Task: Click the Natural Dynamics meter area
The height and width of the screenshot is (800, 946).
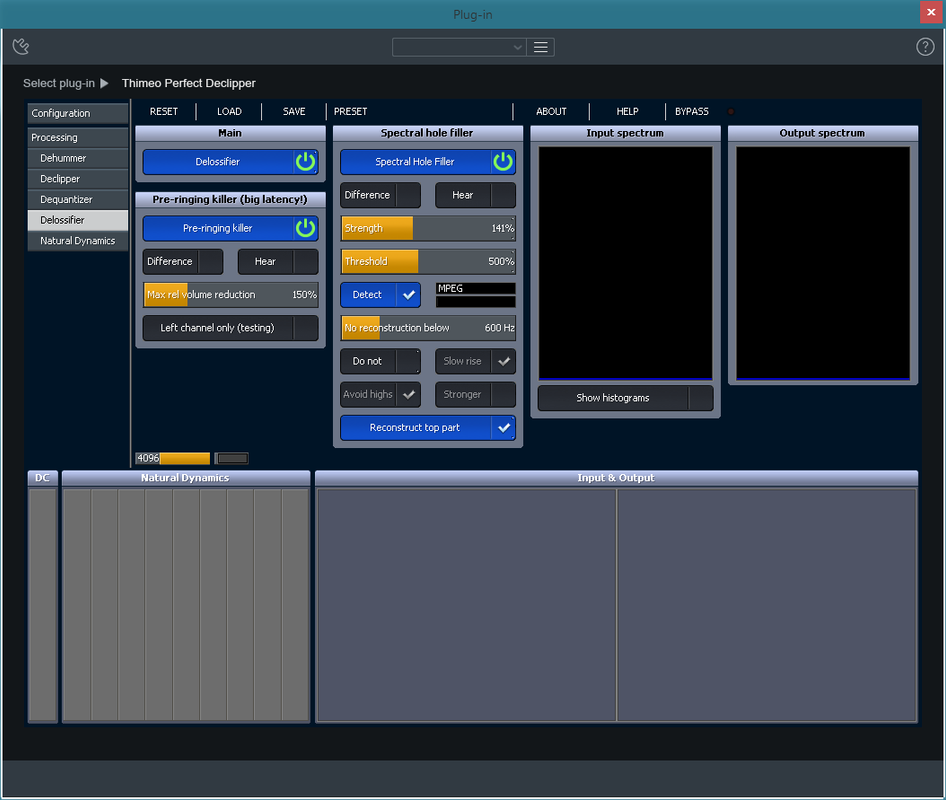Action: 186,605
